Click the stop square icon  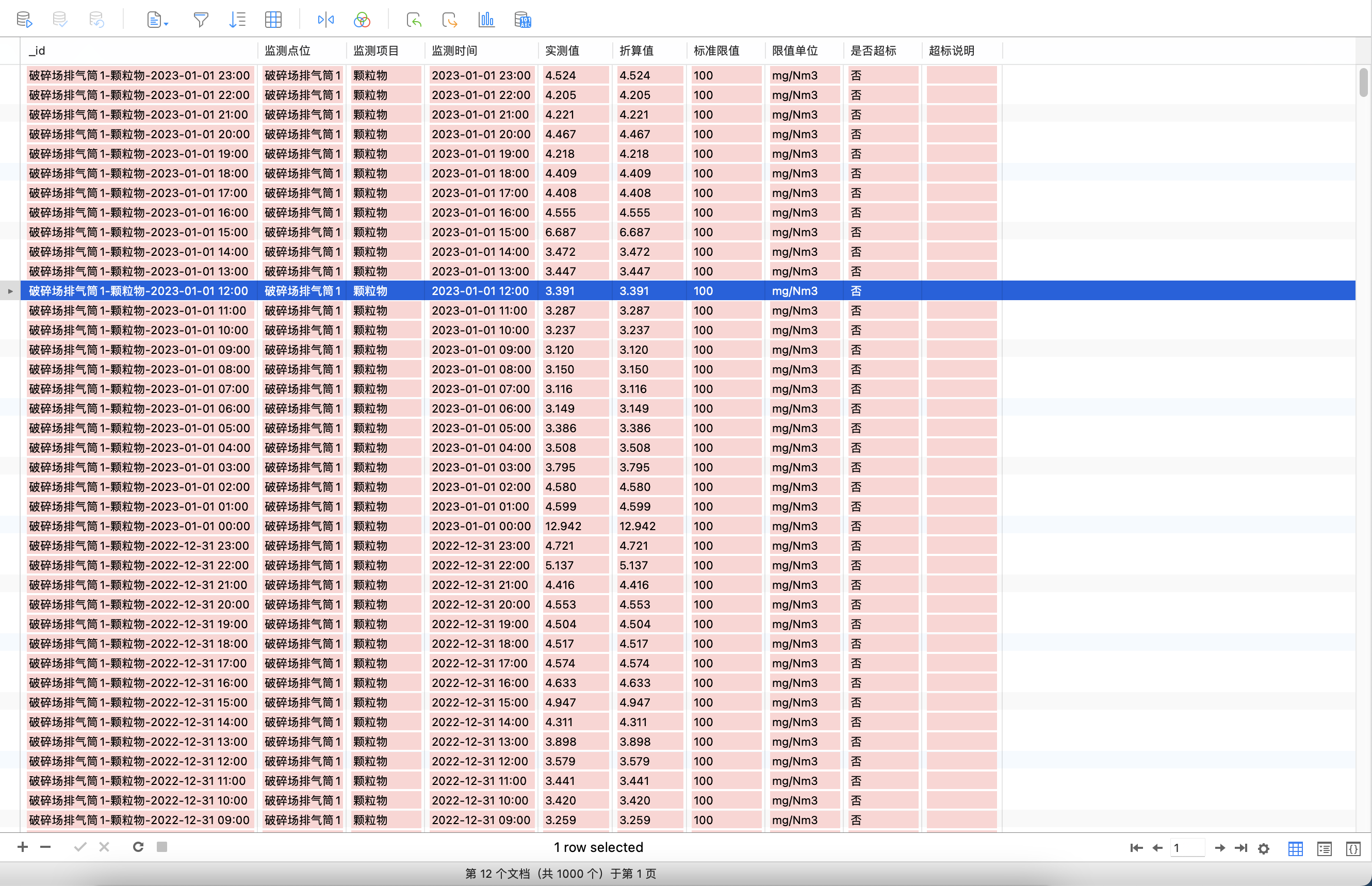162,847
